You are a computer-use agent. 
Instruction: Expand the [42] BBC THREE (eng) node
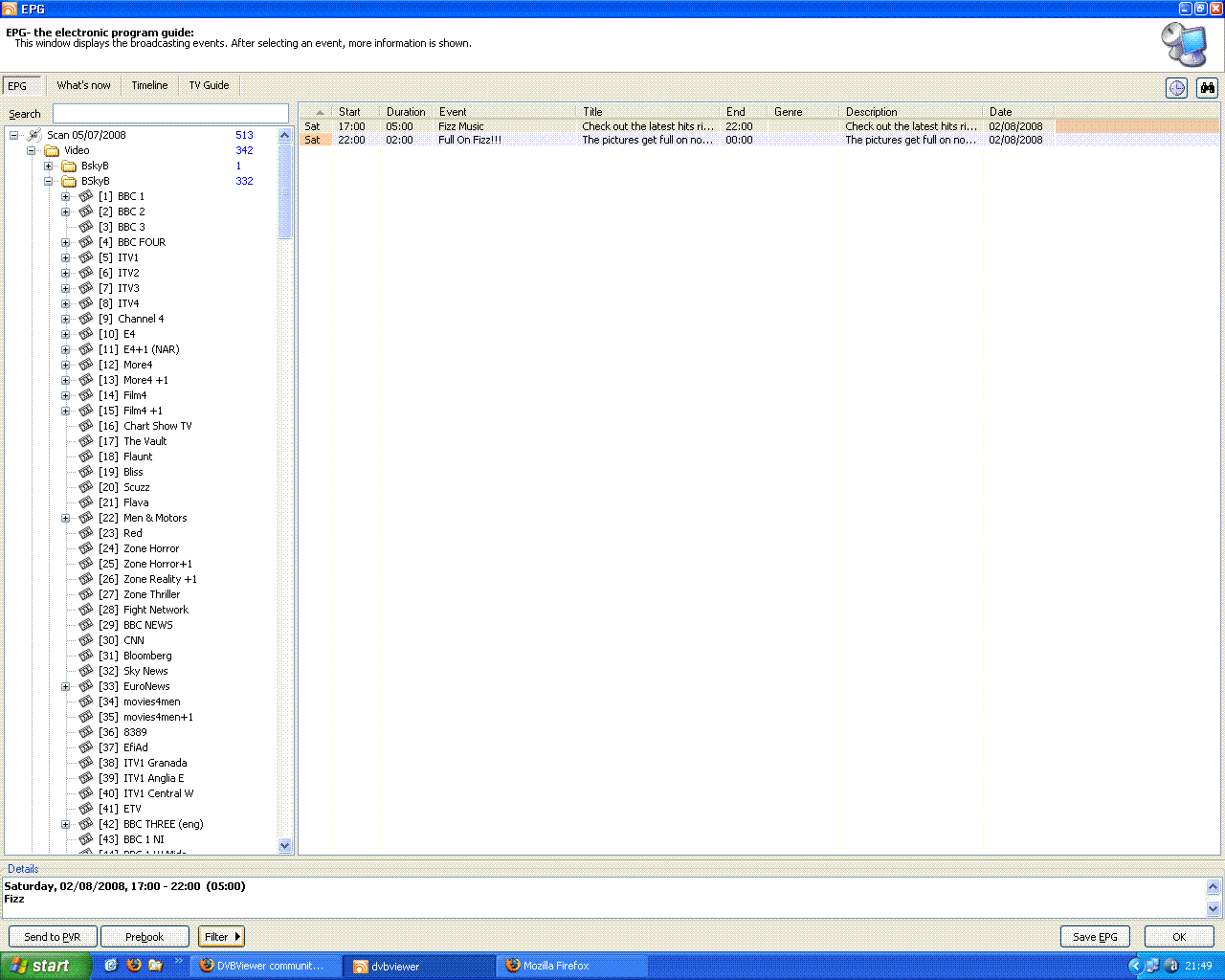point(66,824)
